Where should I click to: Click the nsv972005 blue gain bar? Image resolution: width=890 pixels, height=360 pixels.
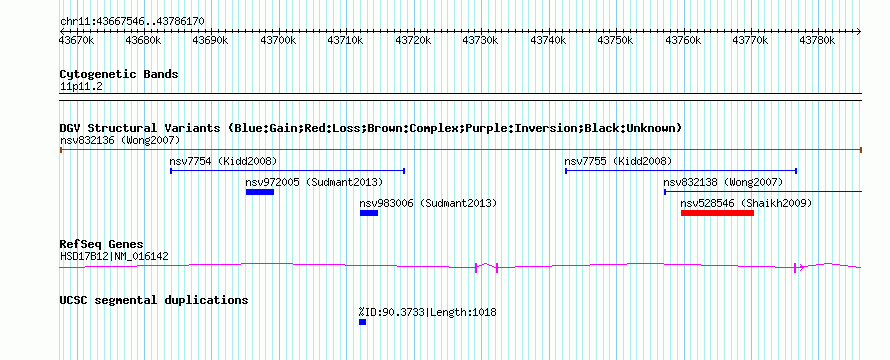260,192
